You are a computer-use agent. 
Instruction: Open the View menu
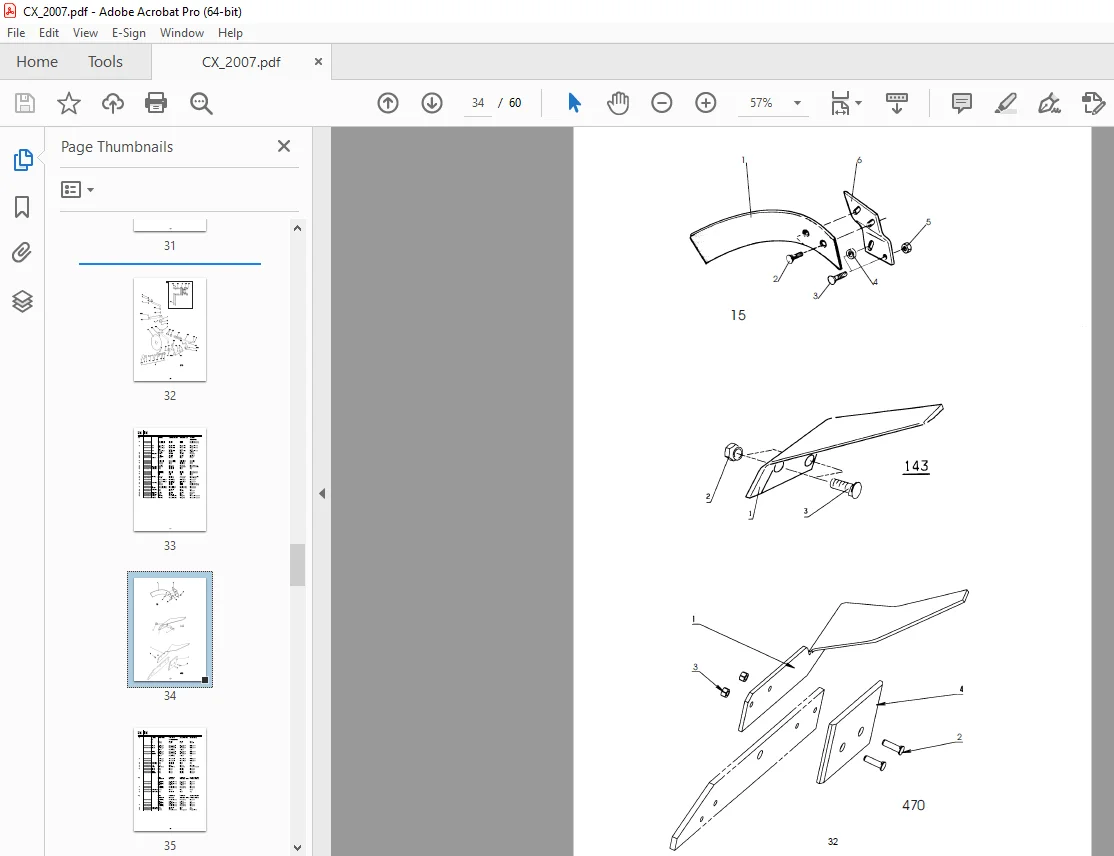coord(85,33)
